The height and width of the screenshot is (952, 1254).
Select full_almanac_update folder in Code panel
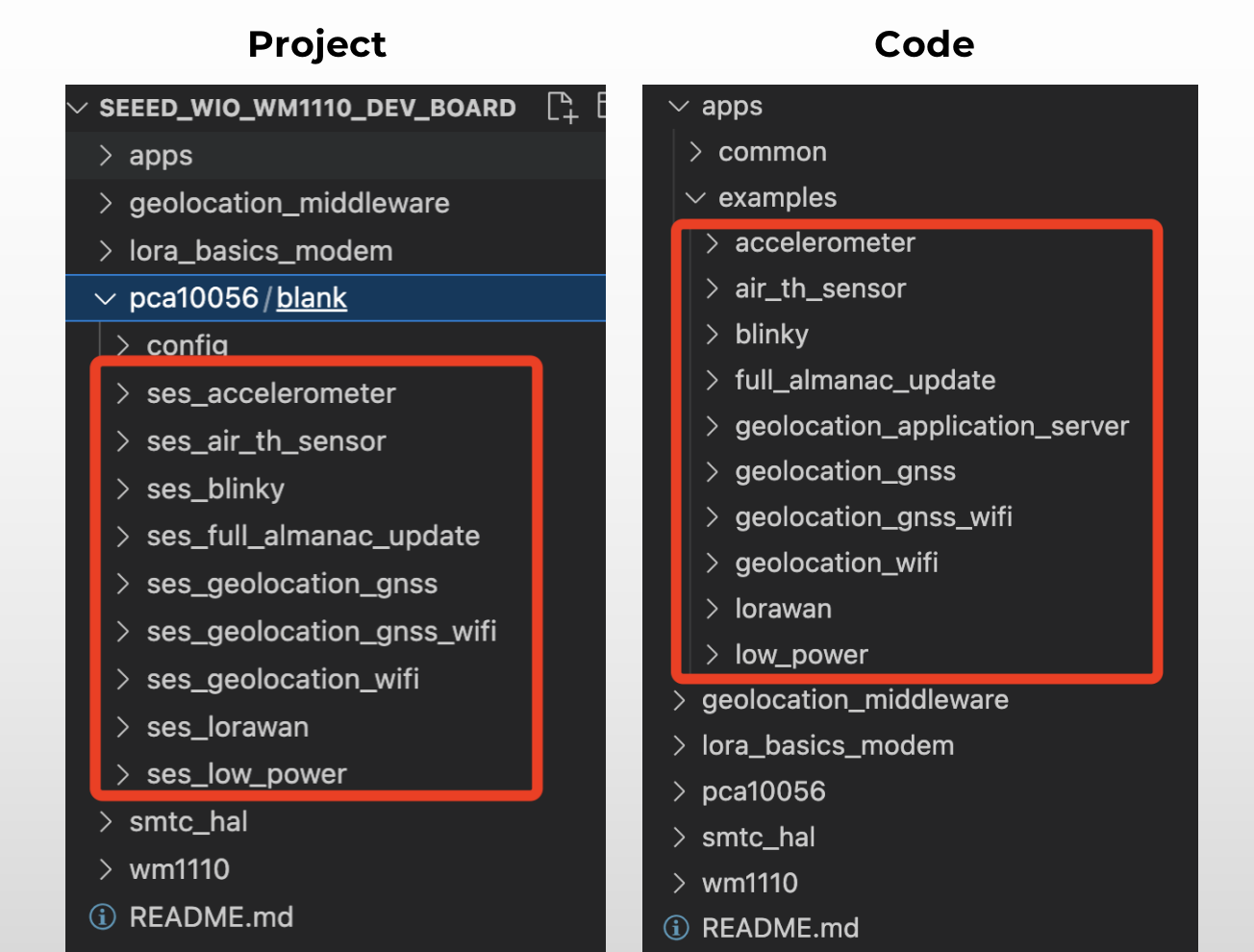[865, 380]
